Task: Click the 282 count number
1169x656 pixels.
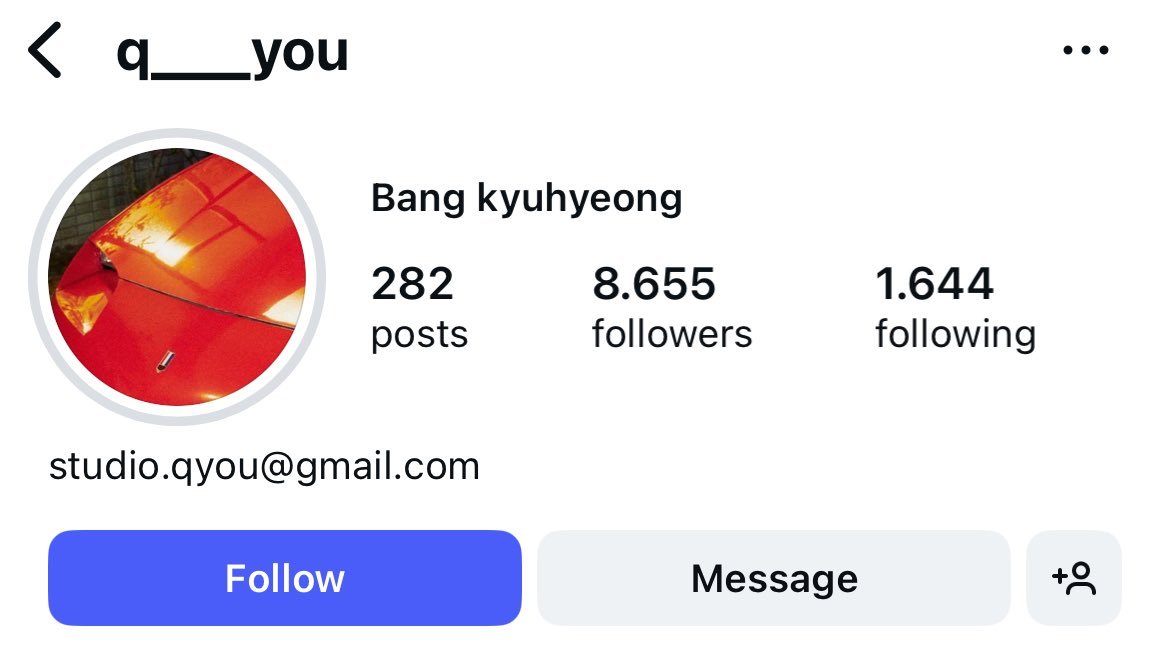Action: click(412, 284)
